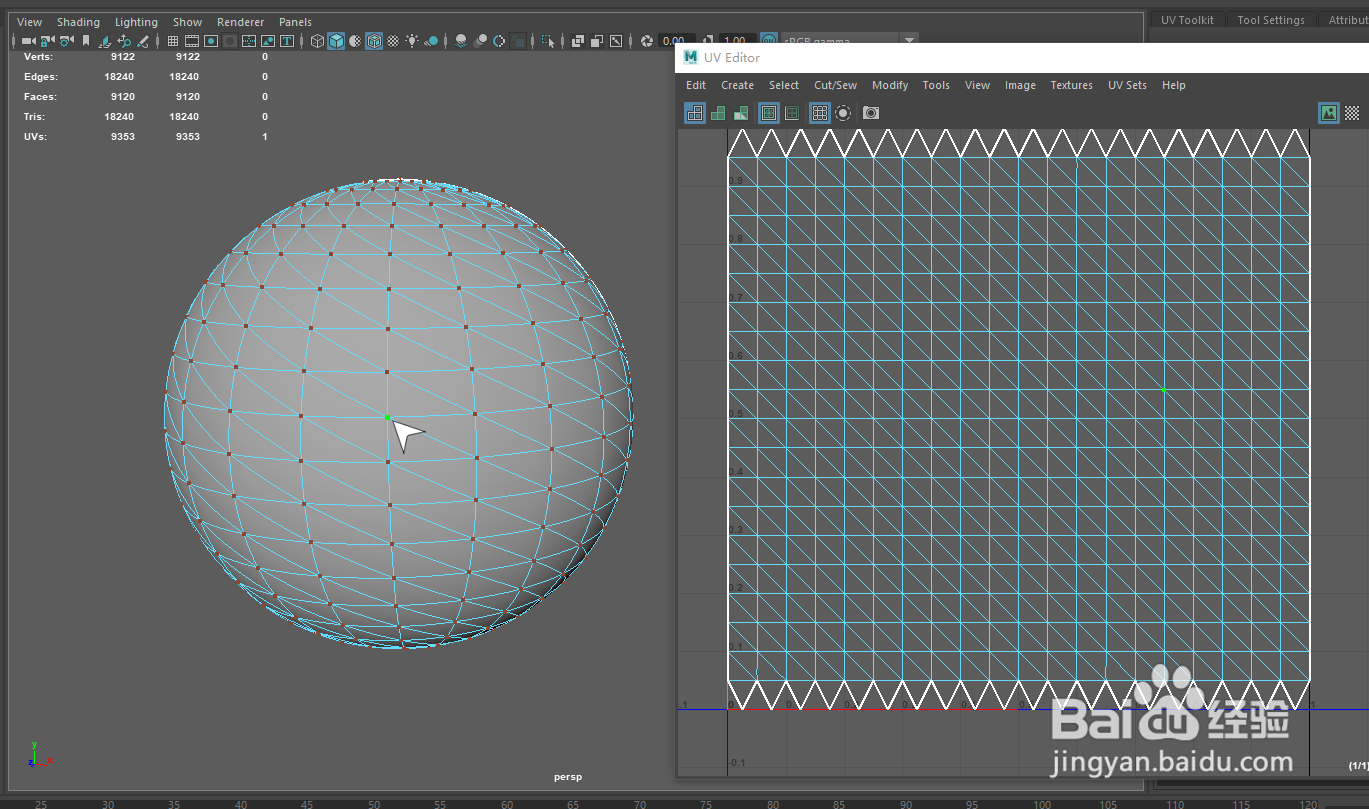Open Modify menu in UV Editor

[x=890, y=85]
